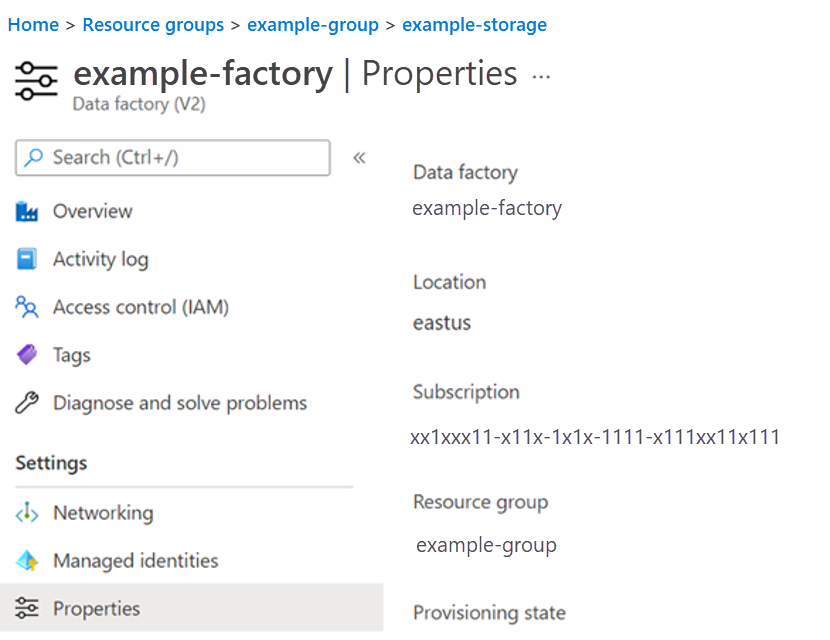Viewport: 830px width, 640px height.
Task: Select Properties in the Settings menu
Action: coord(192,608)
